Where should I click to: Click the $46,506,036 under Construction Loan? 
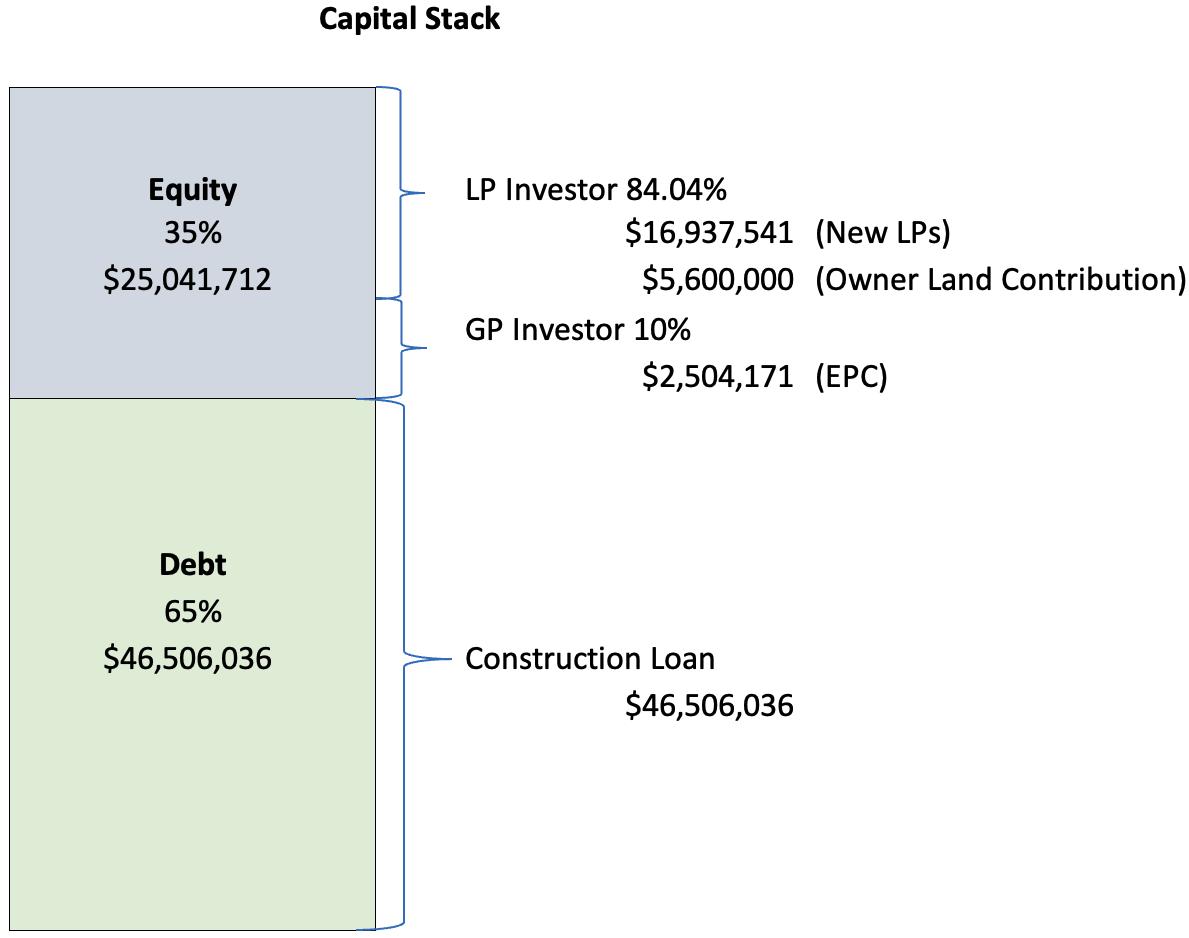point(709,706)
